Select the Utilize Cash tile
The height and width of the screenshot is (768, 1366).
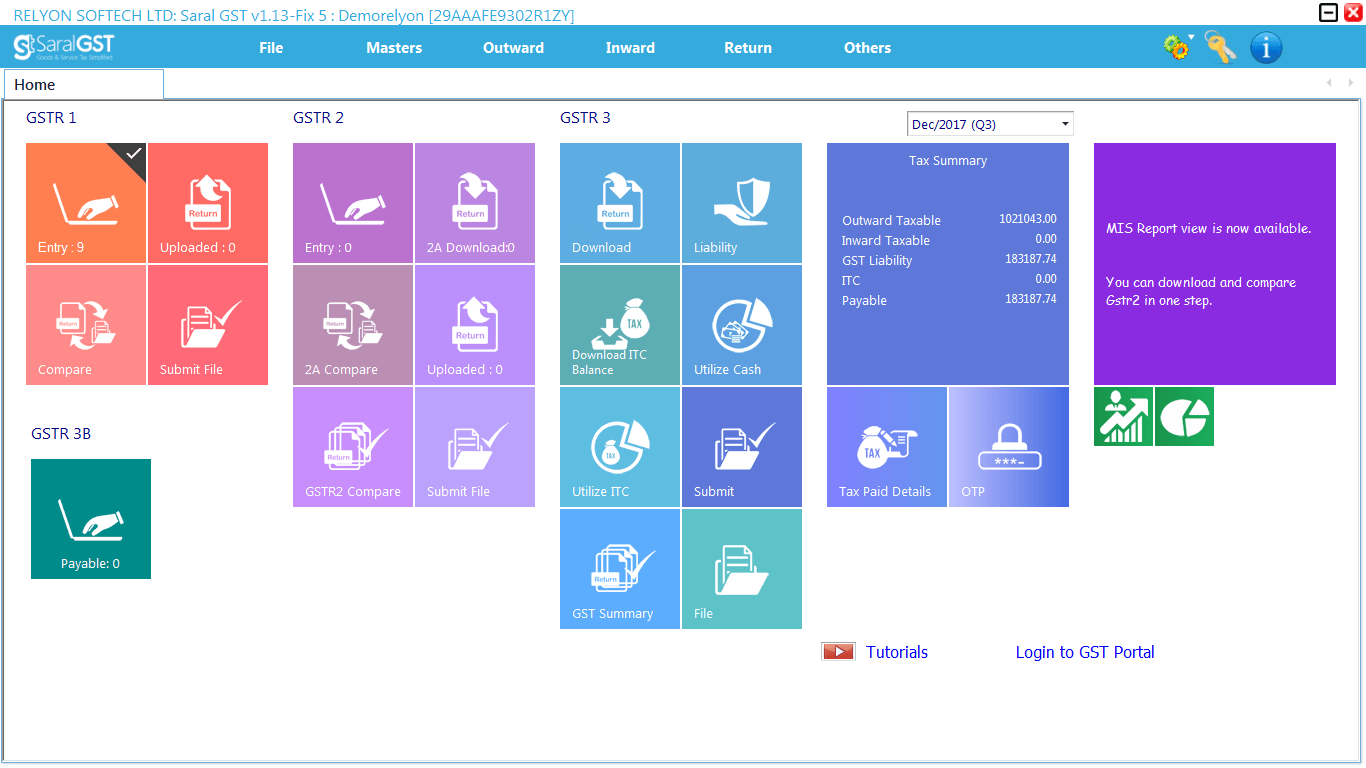click(742, 325)
